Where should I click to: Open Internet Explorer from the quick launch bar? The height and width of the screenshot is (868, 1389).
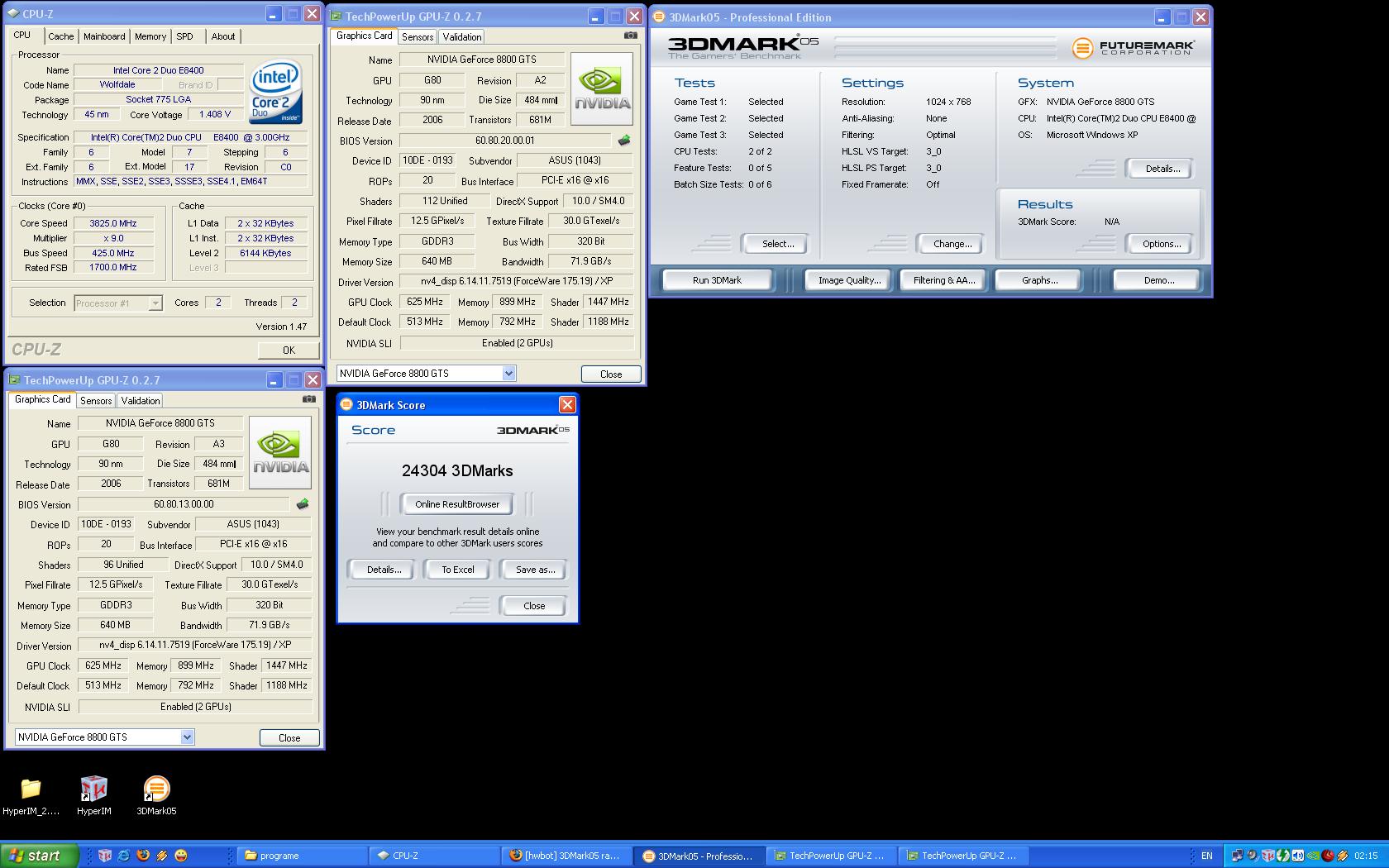pos(124,856)
